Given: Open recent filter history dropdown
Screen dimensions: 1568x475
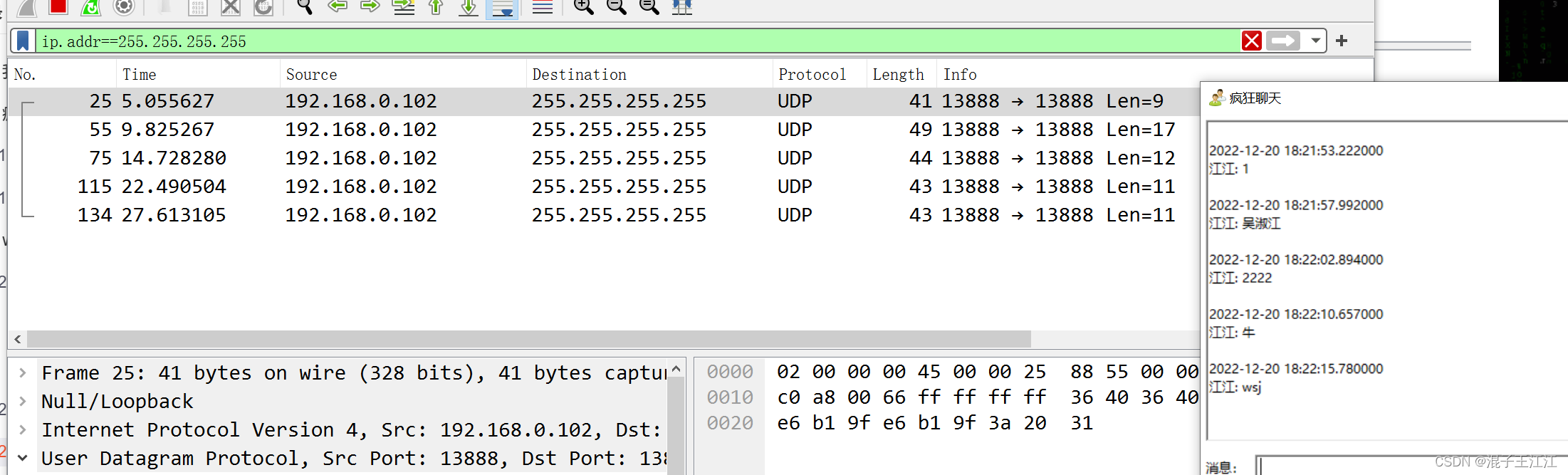Looking at the screenshot, I should coord(1316,41).
